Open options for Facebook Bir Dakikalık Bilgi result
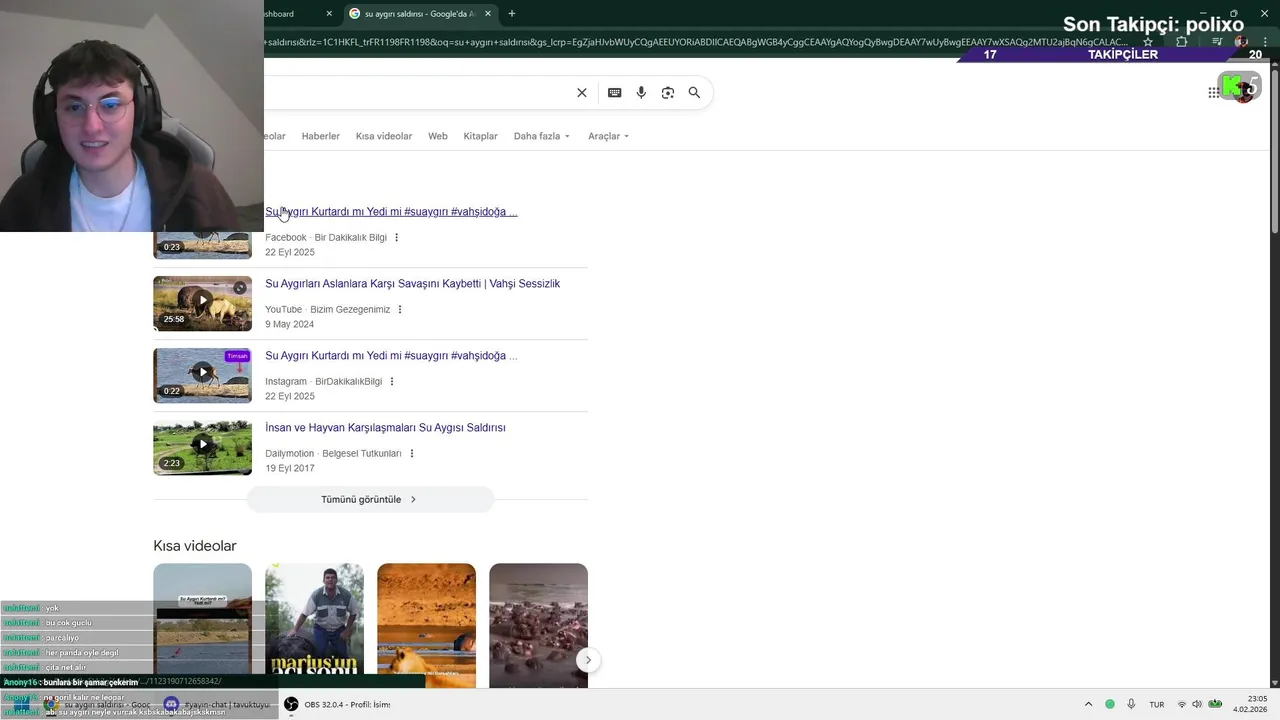The image size is (1280, 720). pos(397,238)
